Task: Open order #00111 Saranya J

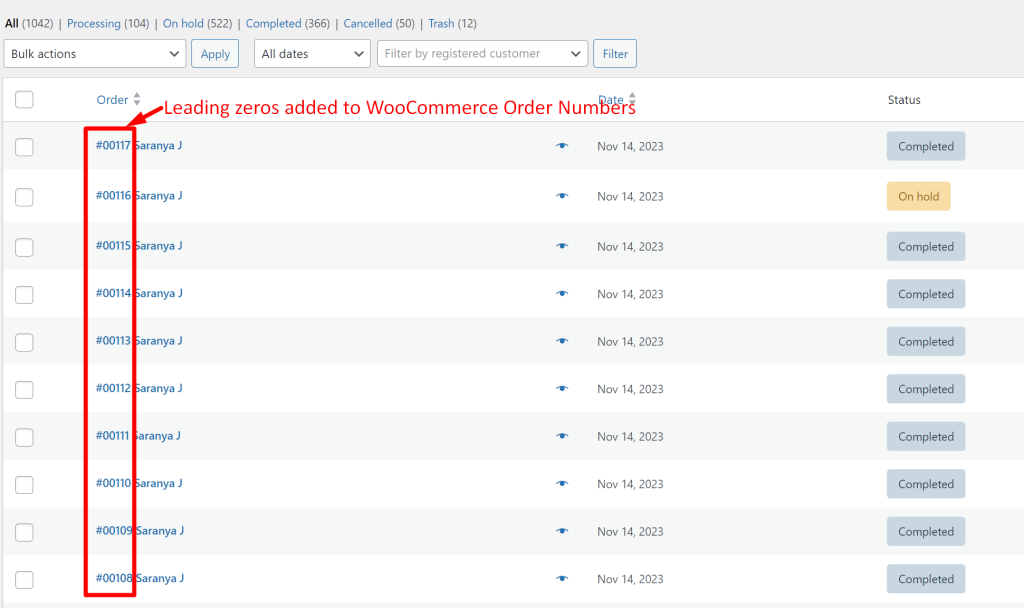Action: [x=138, y=436]
